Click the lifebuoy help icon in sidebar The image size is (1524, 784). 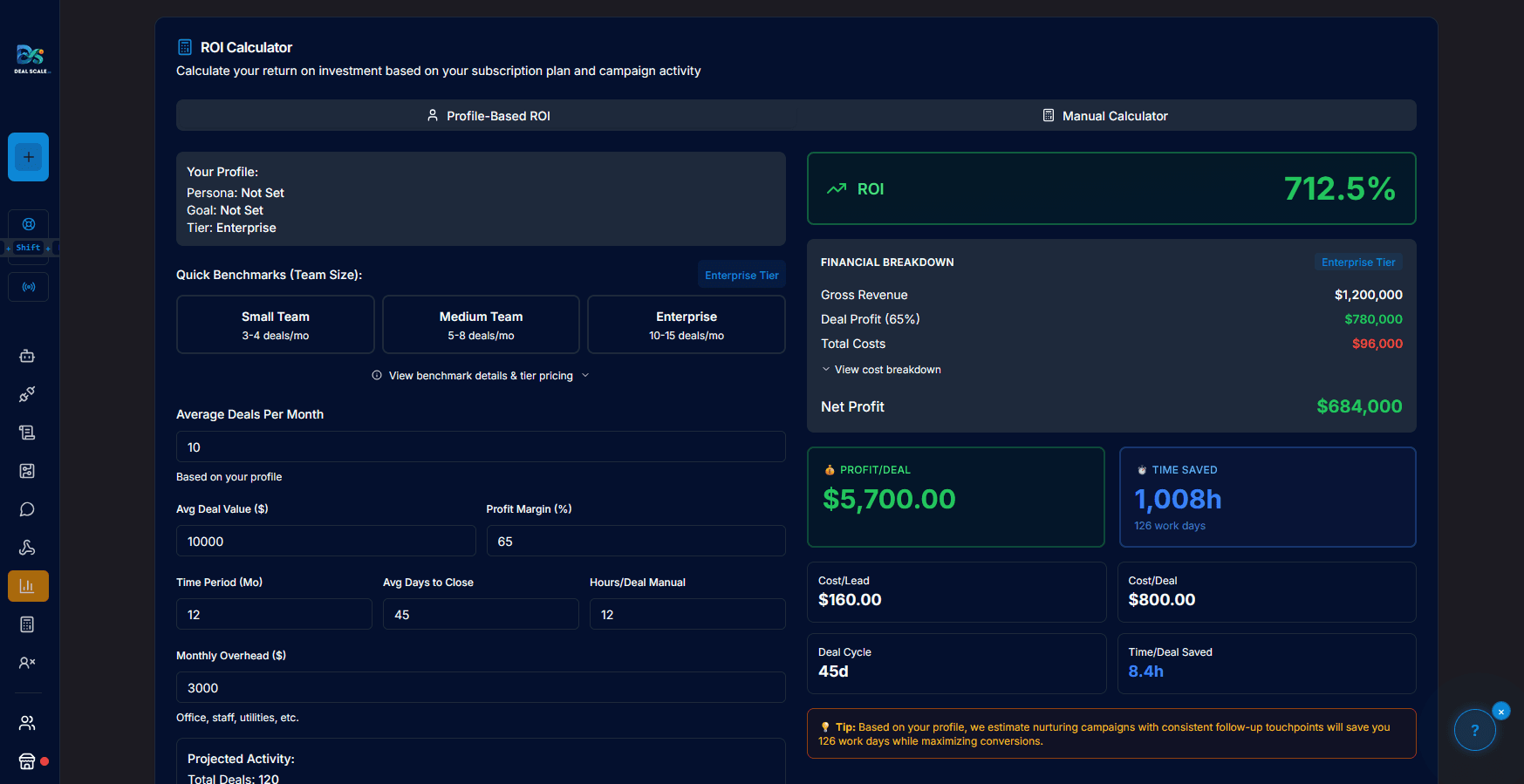point(28,224)
